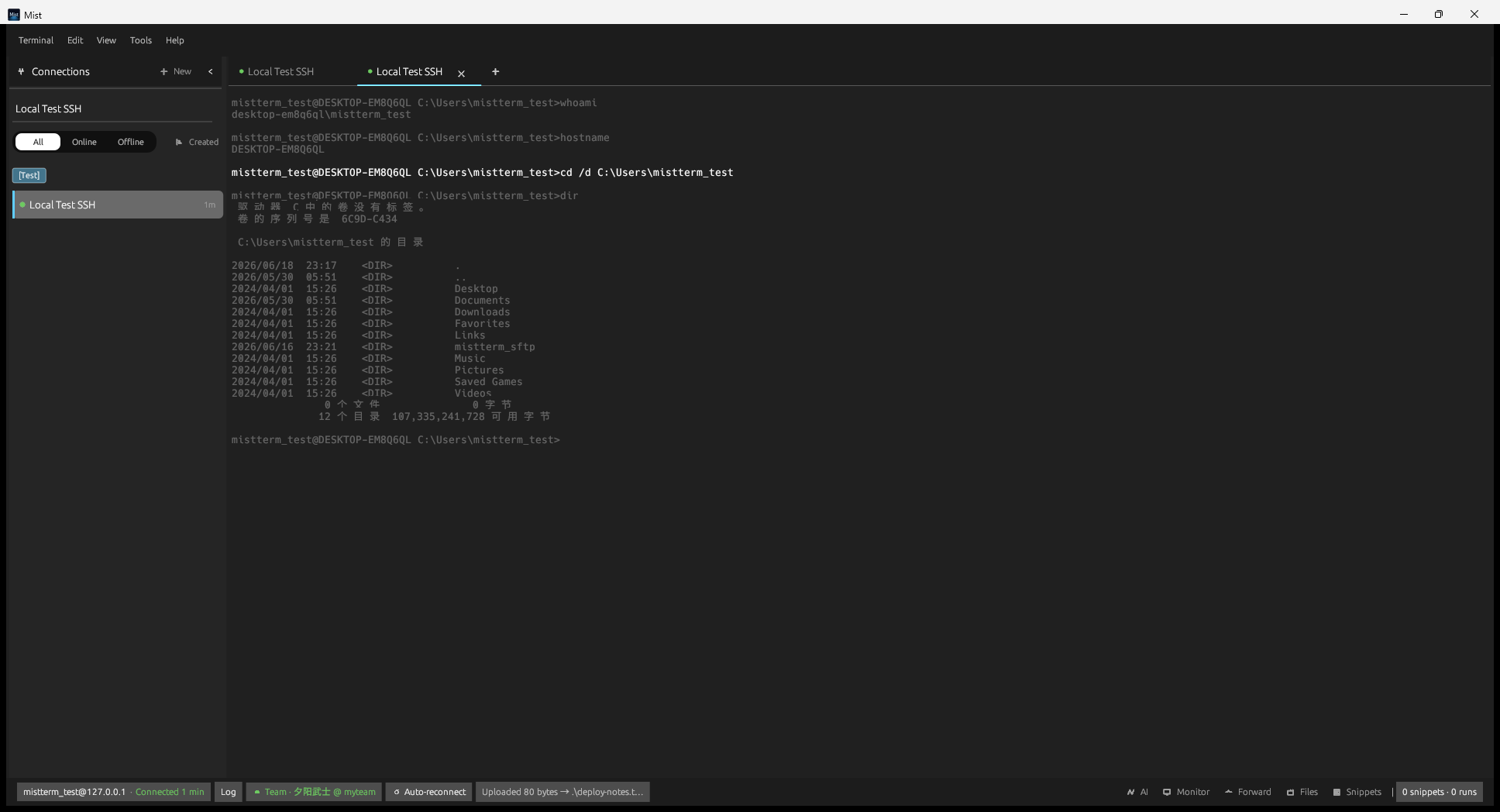
Task: Click the Downloads directory entry
Action: [482, 312]
